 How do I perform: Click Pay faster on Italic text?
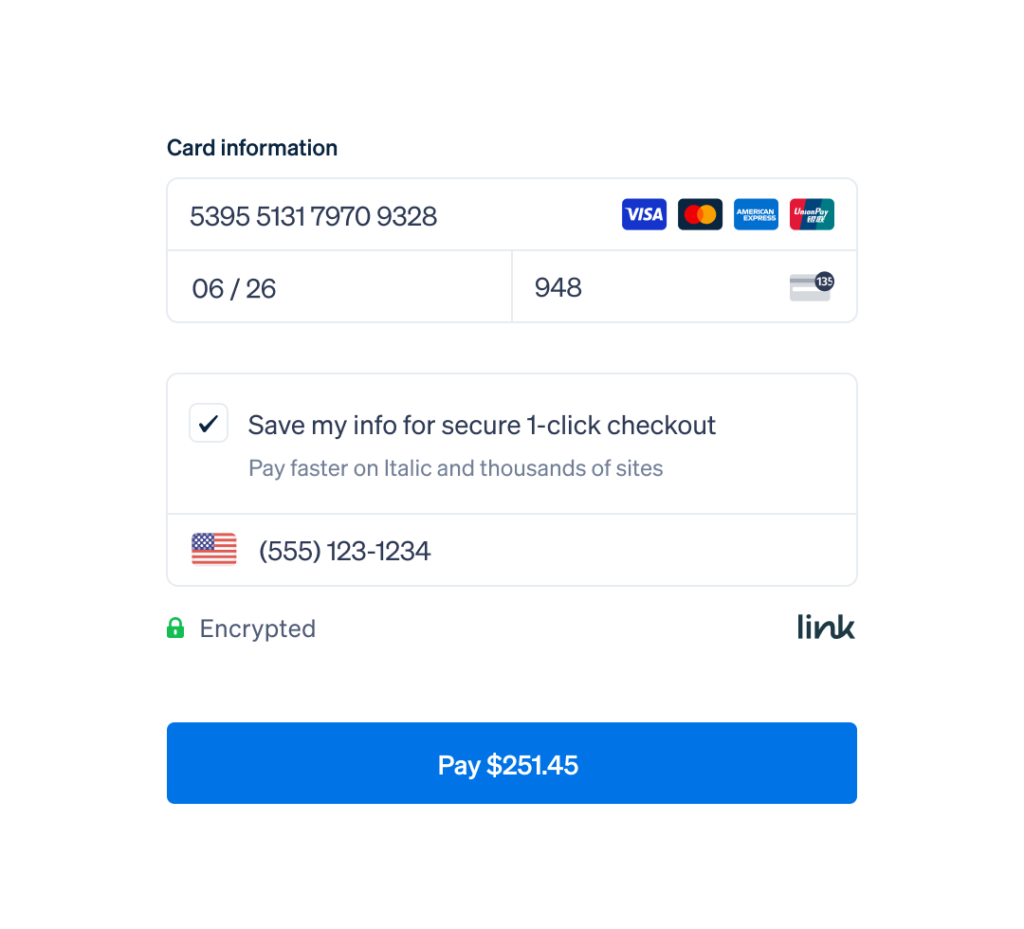pyautogui.click(x=456, y=467)
